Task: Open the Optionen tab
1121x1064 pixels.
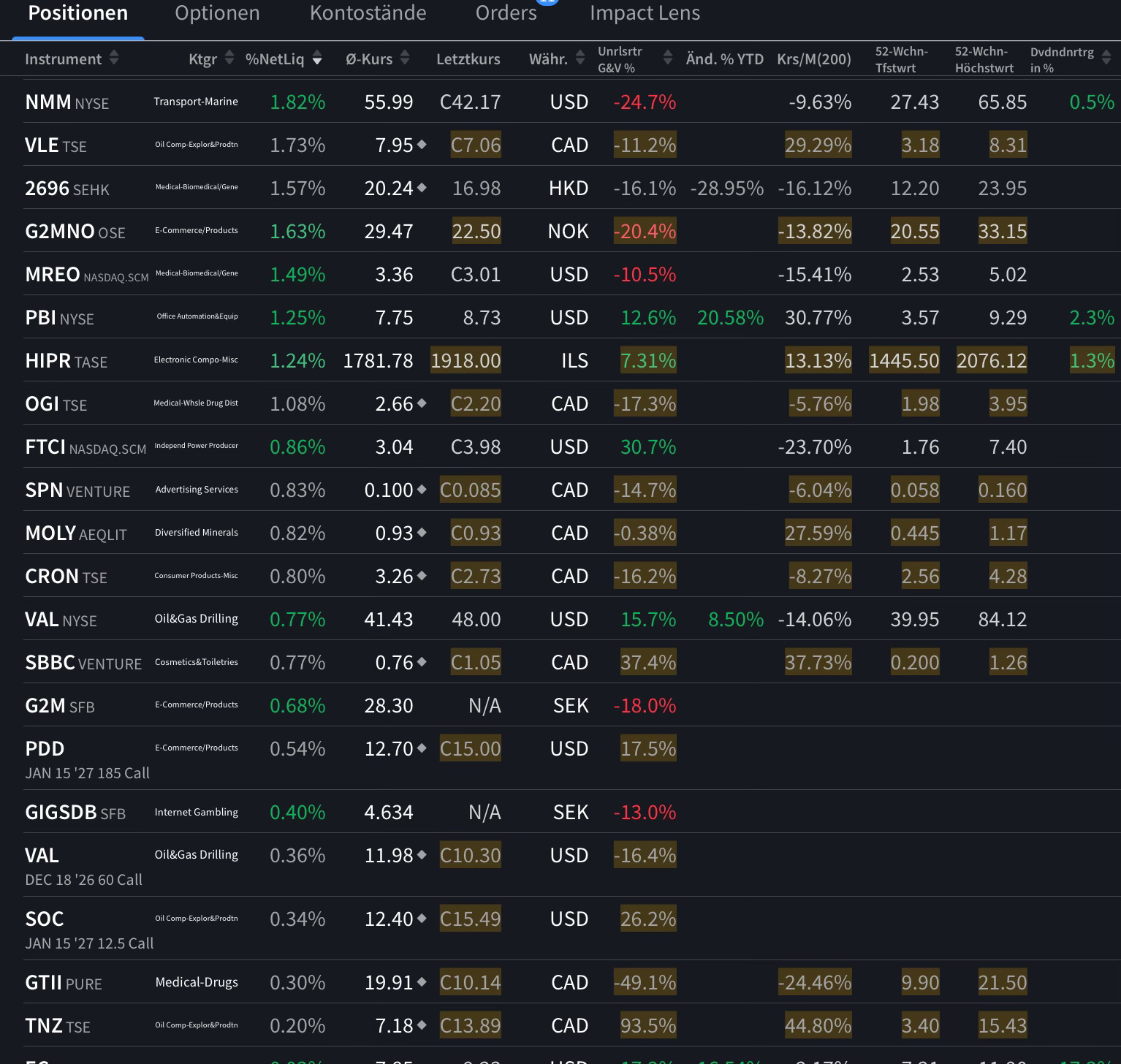Action: tap(217, 13)
